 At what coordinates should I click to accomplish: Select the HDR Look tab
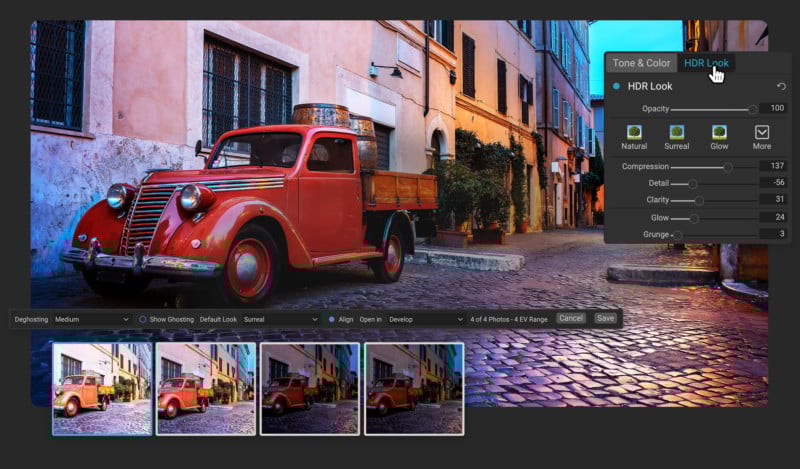[706, 63]
